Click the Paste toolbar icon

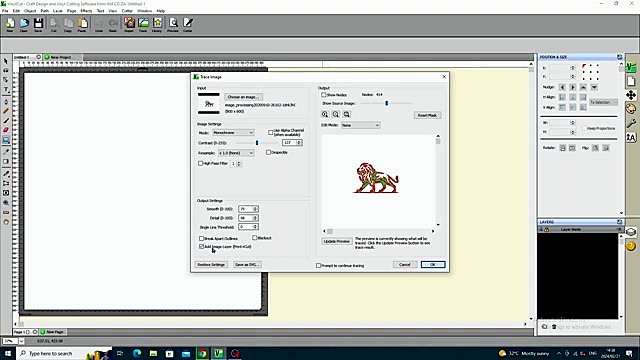tap(82, 24)
